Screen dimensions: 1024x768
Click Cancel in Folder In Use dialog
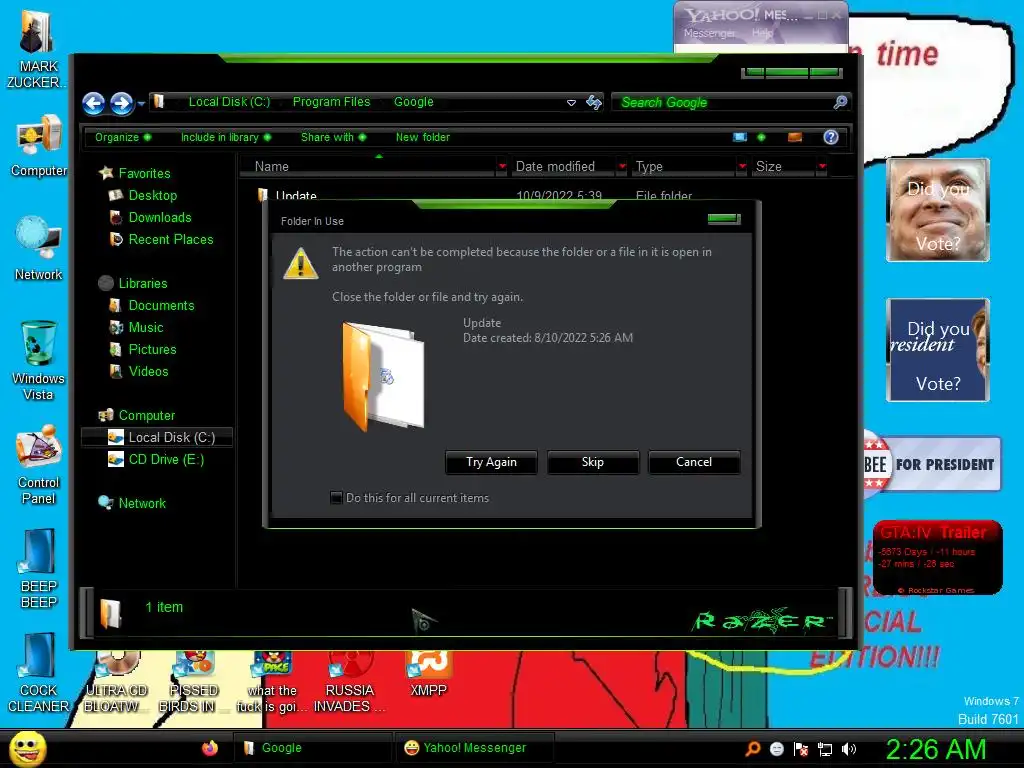click(x=694, y=462)
